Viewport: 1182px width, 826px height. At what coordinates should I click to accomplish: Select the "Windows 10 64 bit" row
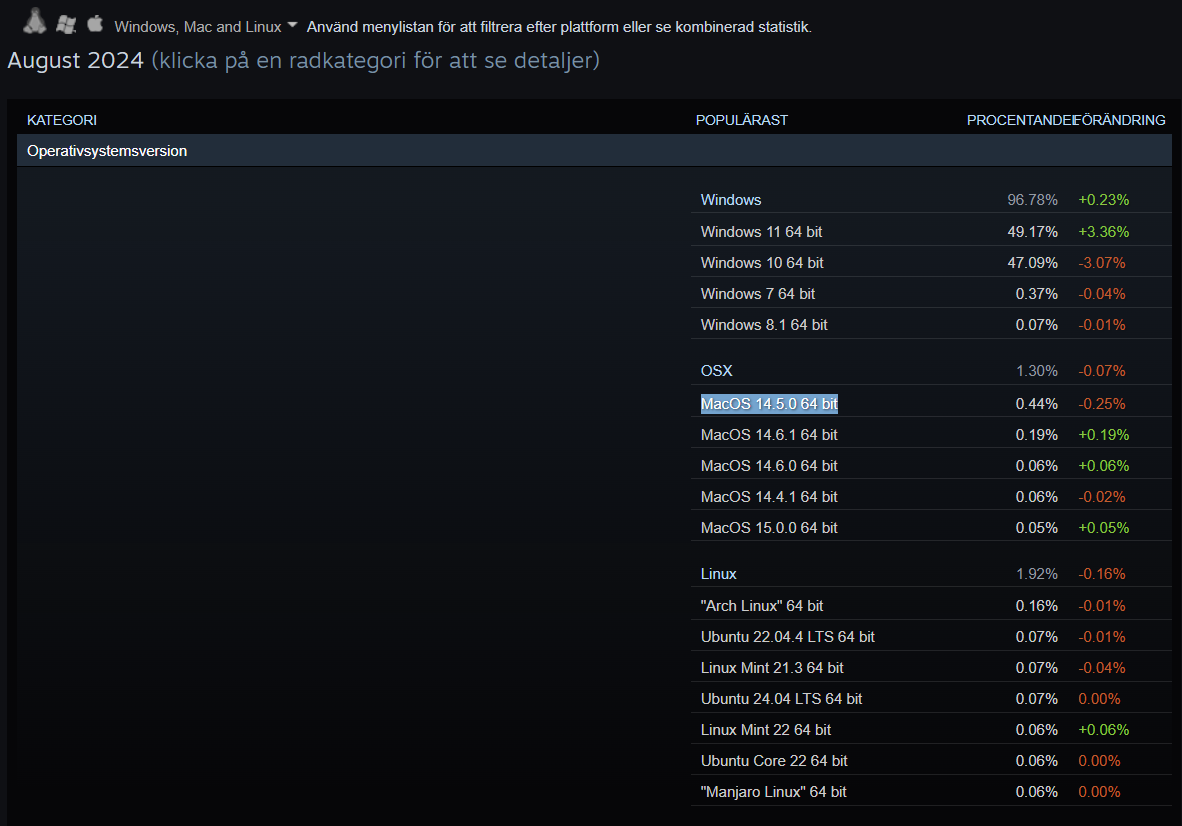[x=766, y=262]
